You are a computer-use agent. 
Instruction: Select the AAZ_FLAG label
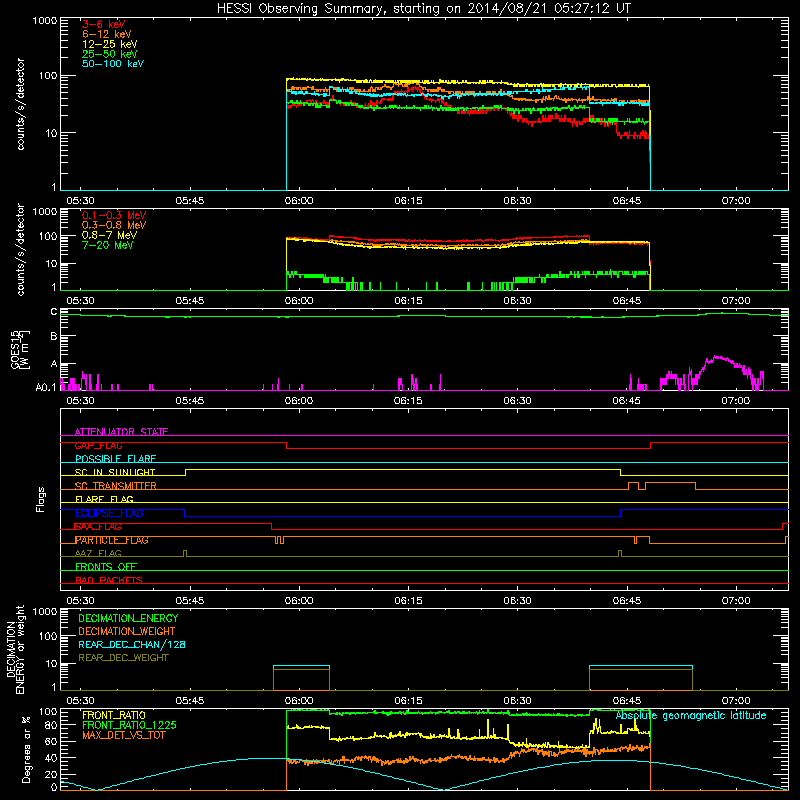pyautogui.click(x=98, y=553)
